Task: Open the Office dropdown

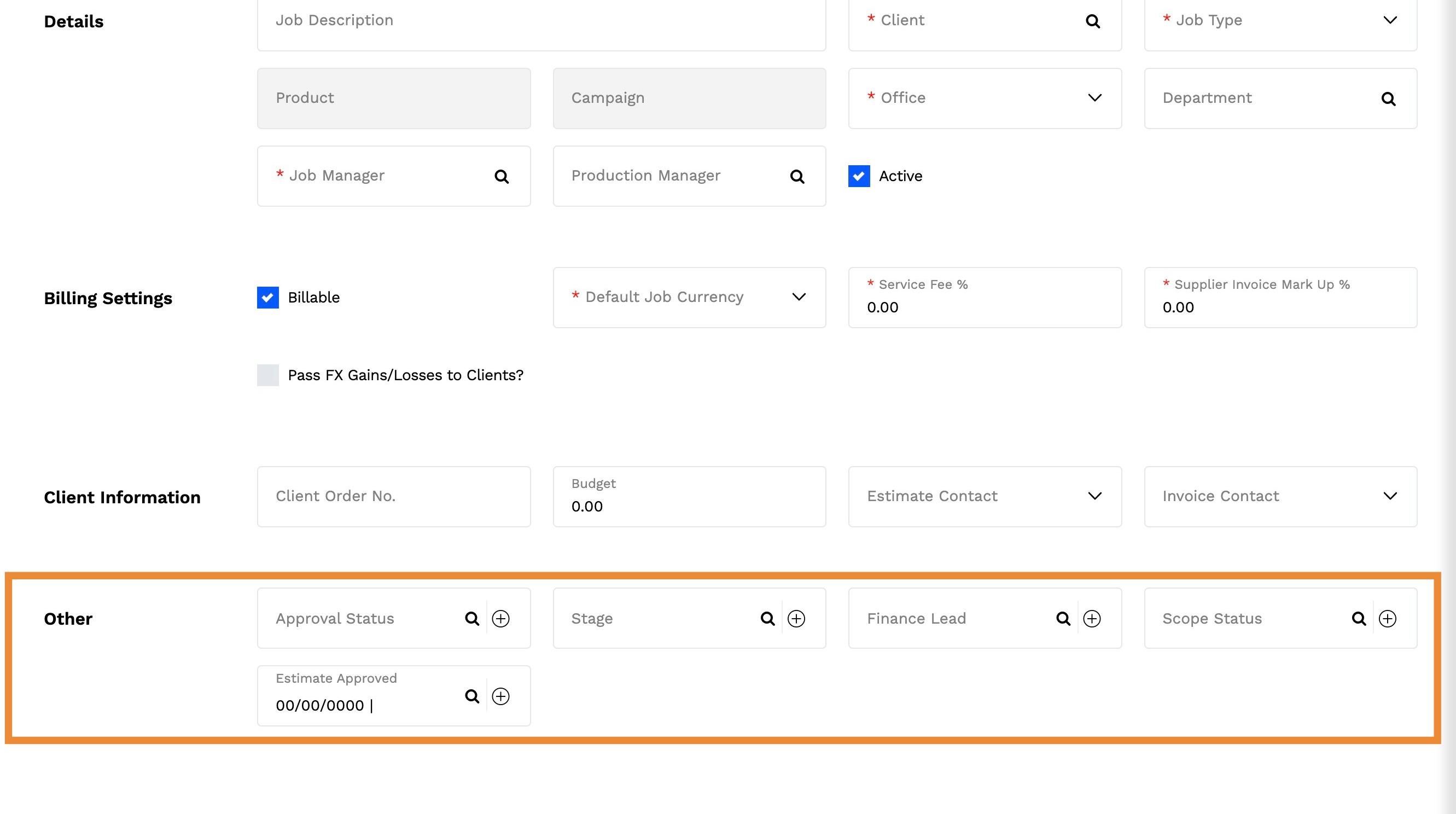Action: click(x=1095, y=98)
